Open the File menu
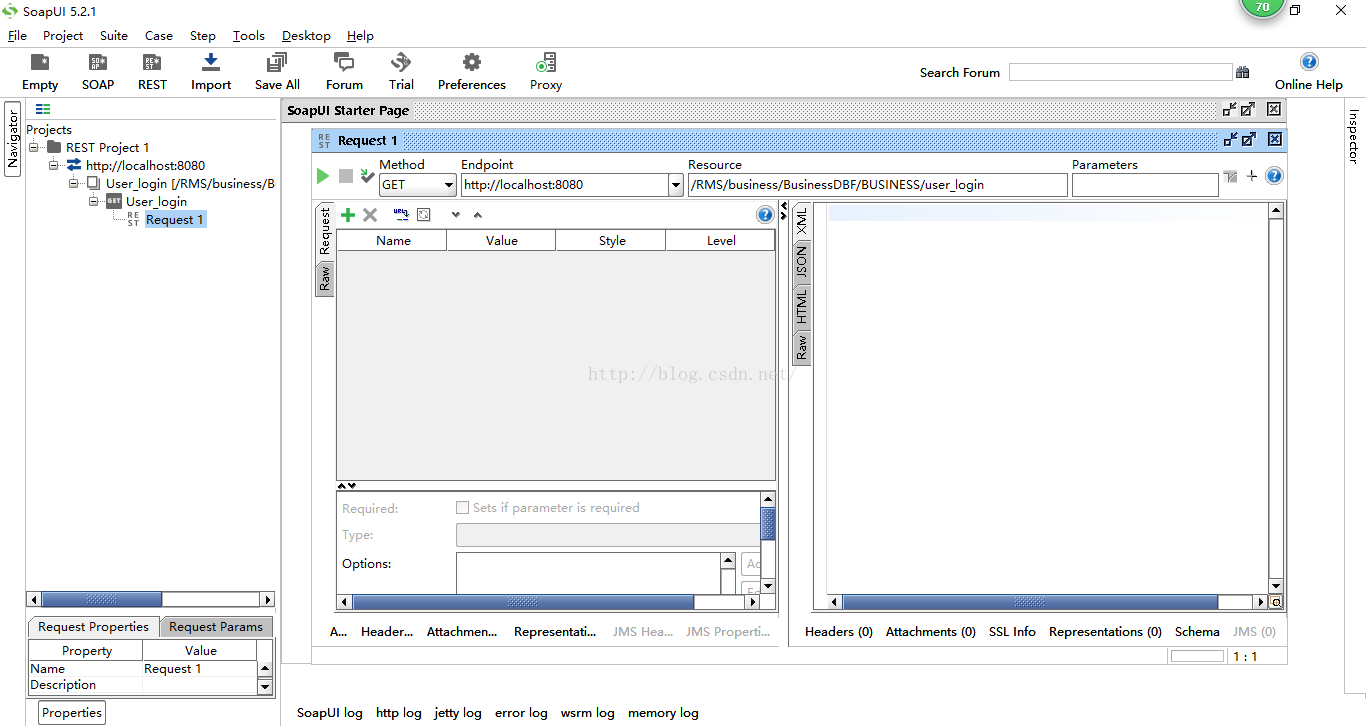Viewport: 1366px width, 726px height. [17, 35]
